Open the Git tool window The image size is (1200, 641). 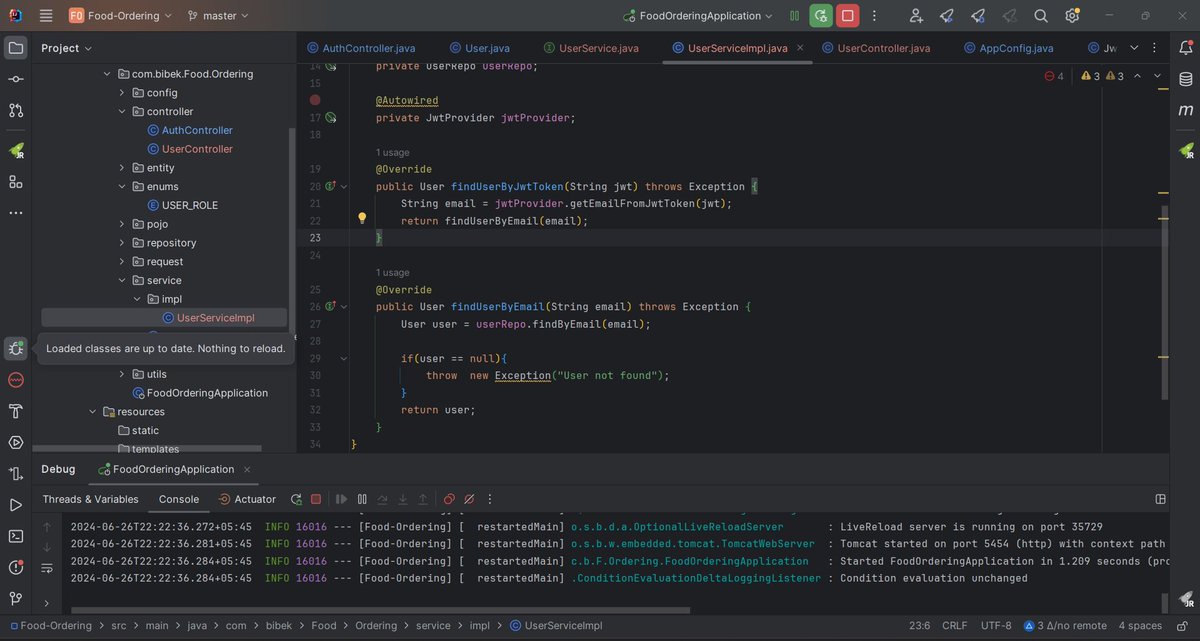pyautogui.click(x=15, y=598)
